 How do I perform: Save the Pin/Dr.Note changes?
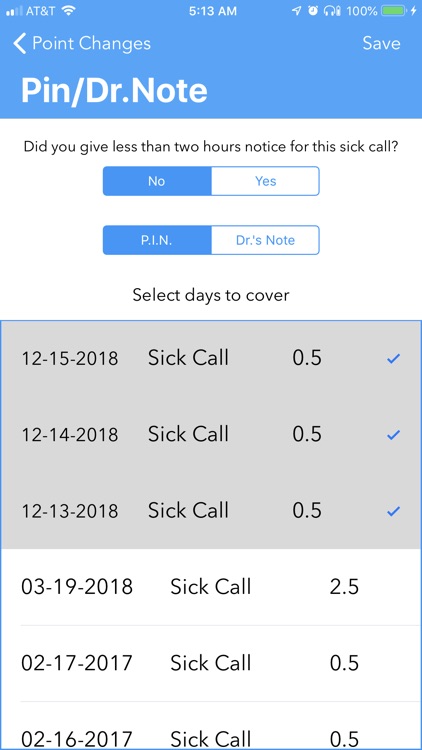(381, 44)
